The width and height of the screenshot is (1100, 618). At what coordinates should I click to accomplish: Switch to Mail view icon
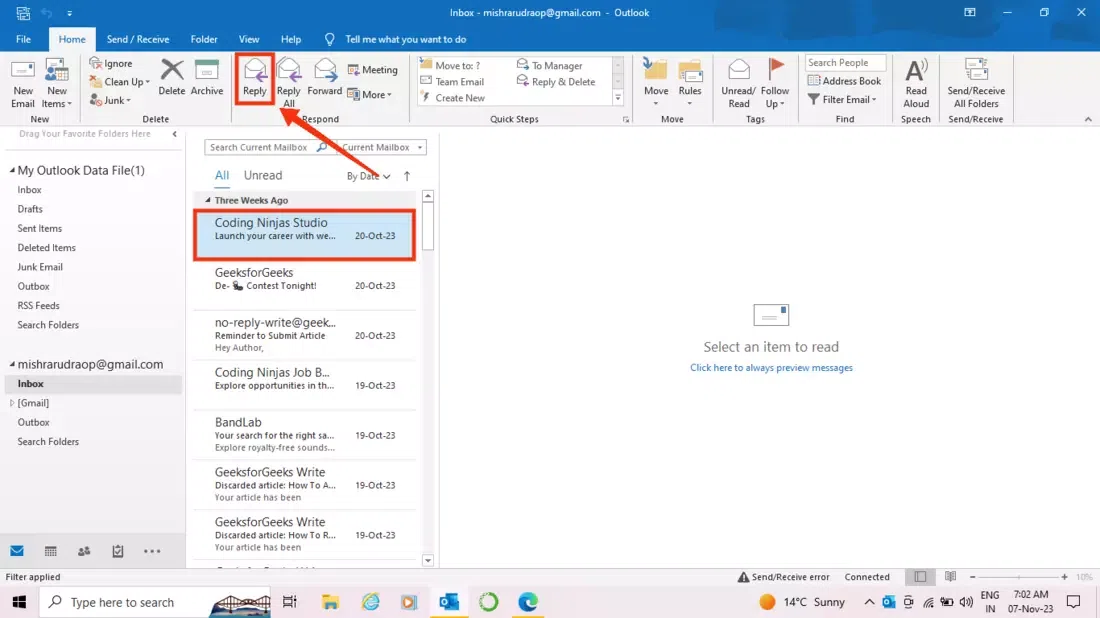coord(17,551)
